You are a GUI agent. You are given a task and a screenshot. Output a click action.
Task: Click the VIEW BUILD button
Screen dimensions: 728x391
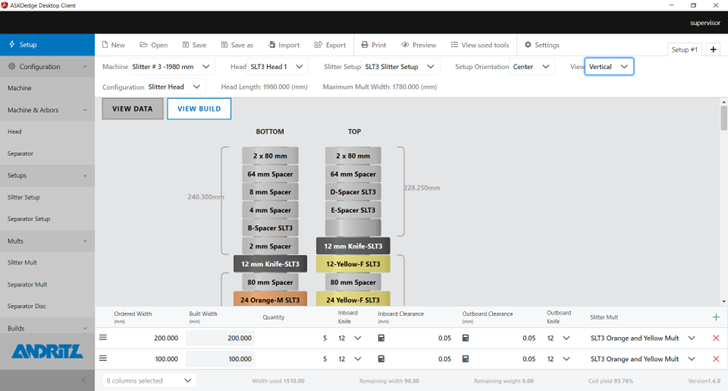click(x=199, y=109)
